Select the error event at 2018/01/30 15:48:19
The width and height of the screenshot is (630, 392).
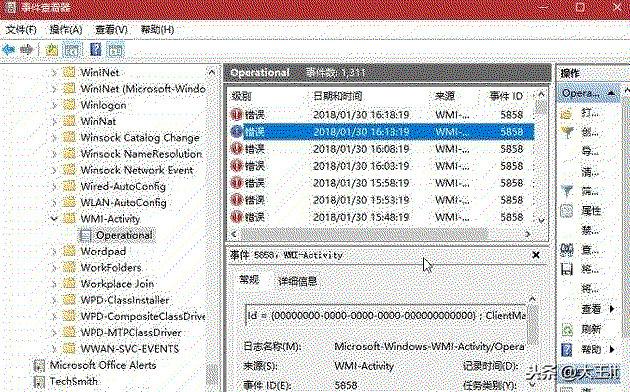[x=382, y=217]
